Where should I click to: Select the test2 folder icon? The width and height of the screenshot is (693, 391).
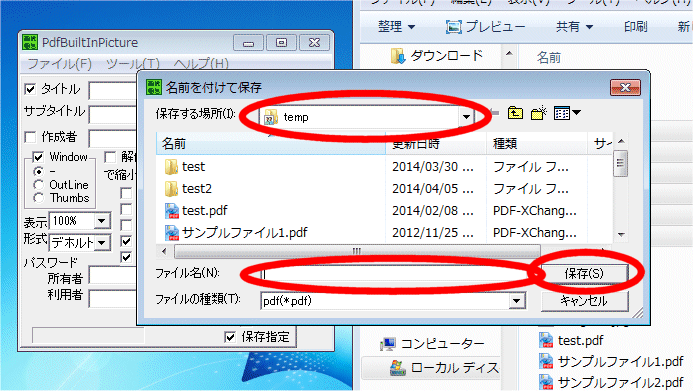tap(171, 189)
